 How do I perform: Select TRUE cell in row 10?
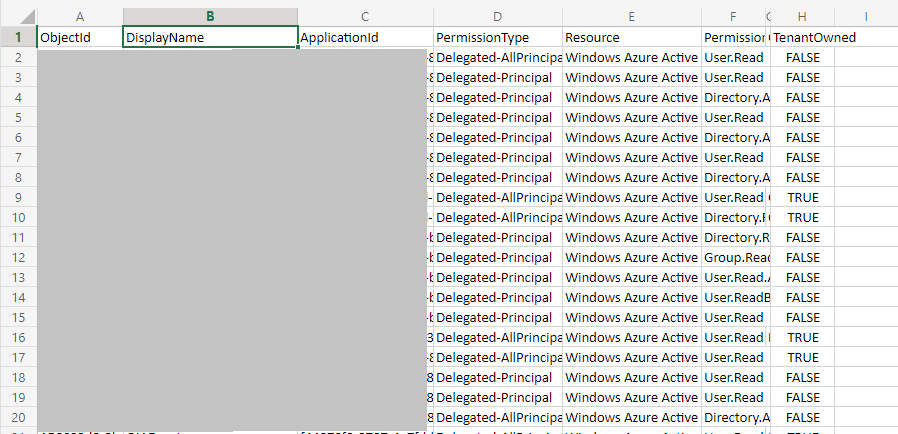(x=802, y=218)
